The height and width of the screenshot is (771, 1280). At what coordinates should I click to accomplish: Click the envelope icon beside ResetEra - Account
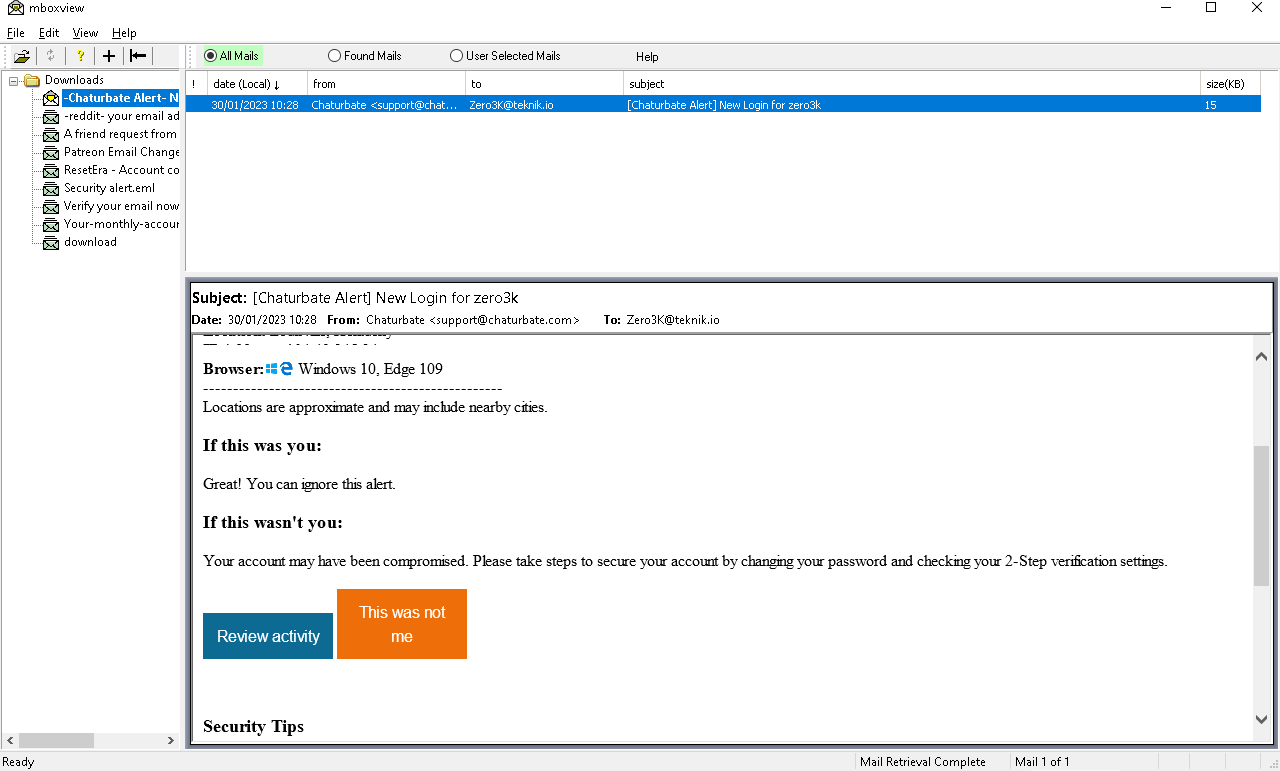(50, 170)
